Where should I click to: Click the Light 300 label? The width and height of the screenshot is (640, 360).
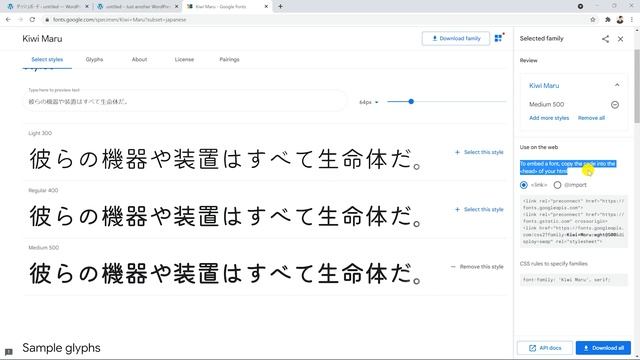40,133
